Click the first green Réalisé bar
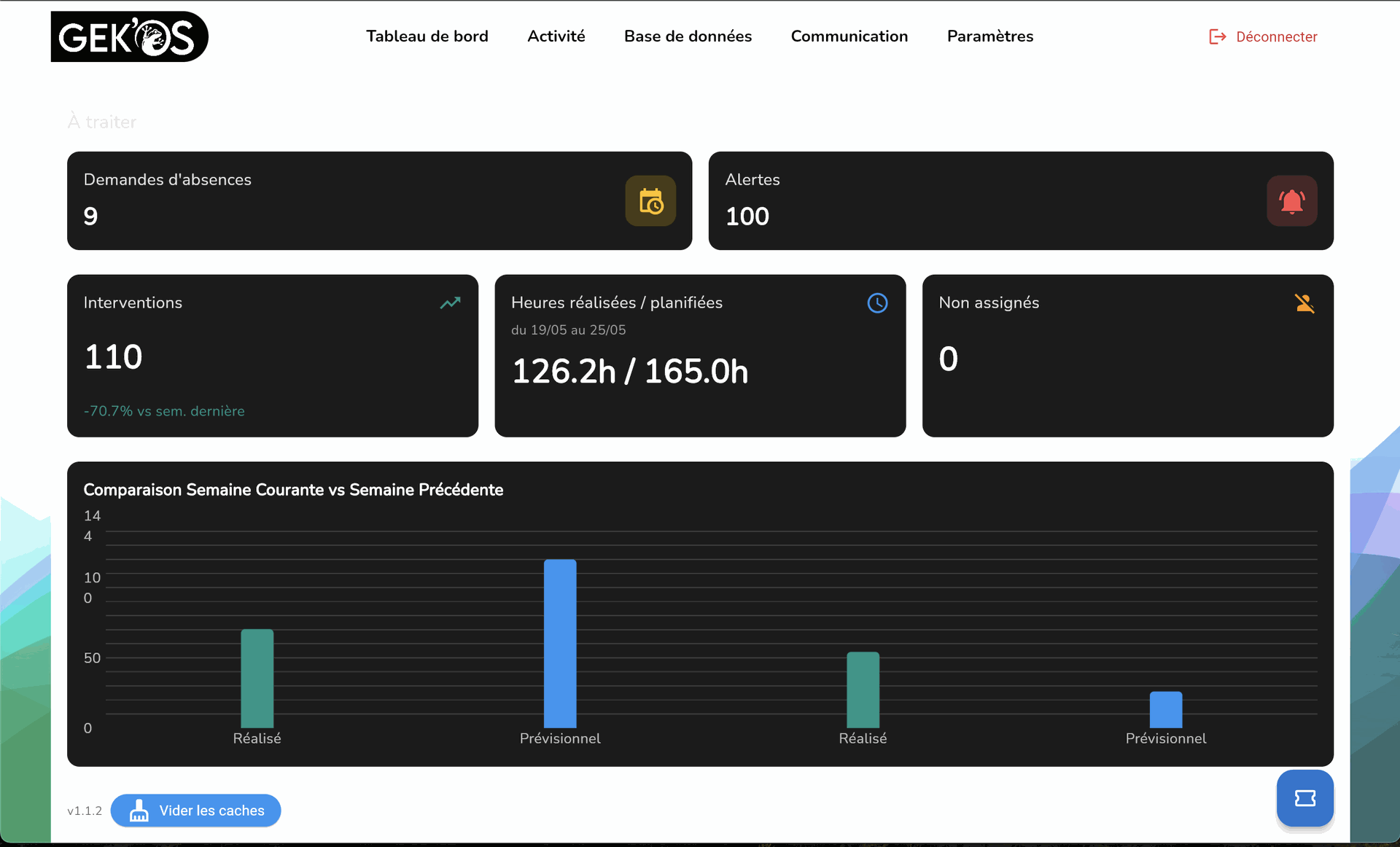1400x847 pixels. click(x=257, y=678)
